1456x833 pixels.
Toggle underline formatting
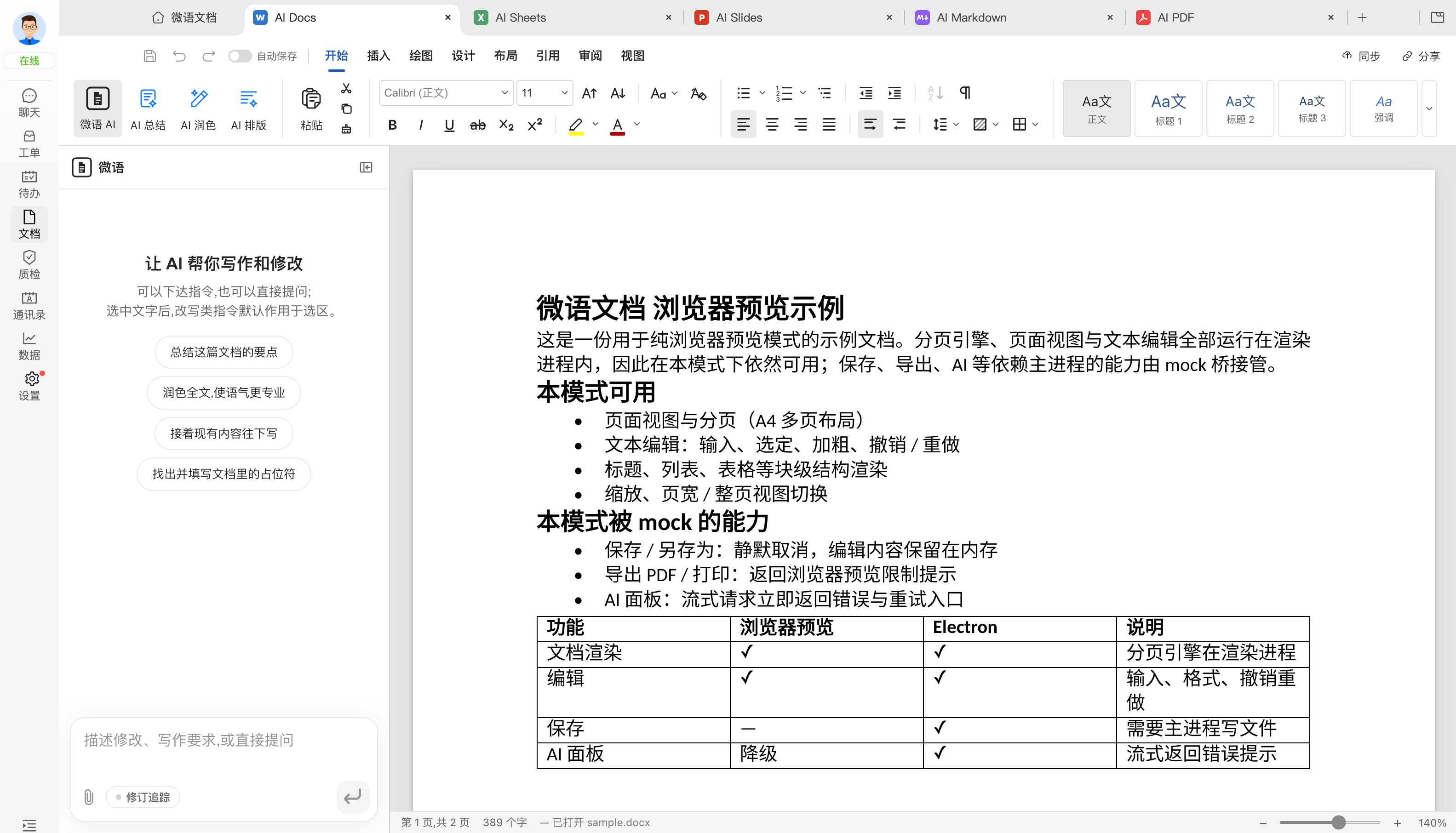pos(449,125)
